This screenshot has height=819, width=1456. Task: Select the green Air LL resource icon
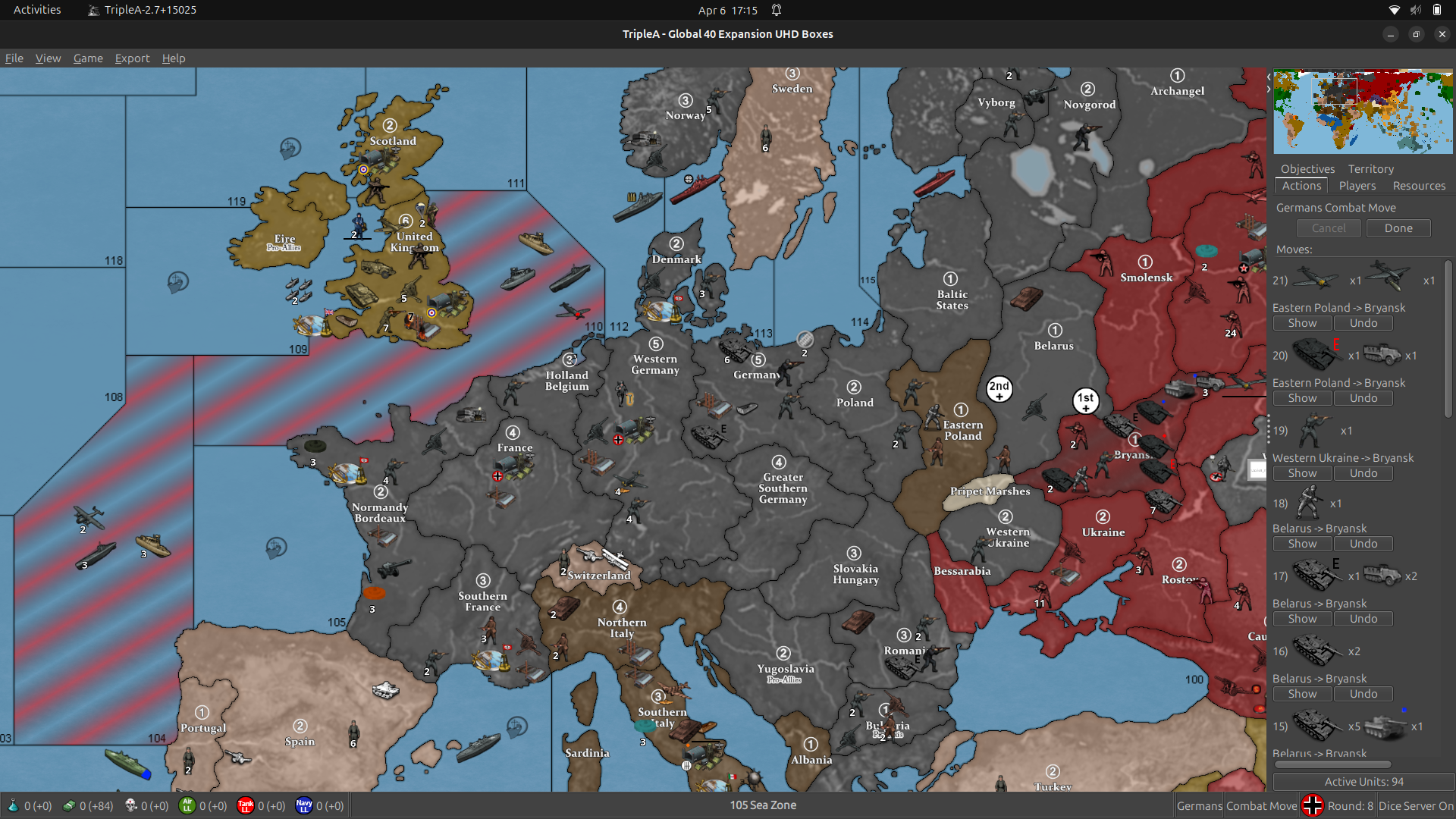click(187, 806)
